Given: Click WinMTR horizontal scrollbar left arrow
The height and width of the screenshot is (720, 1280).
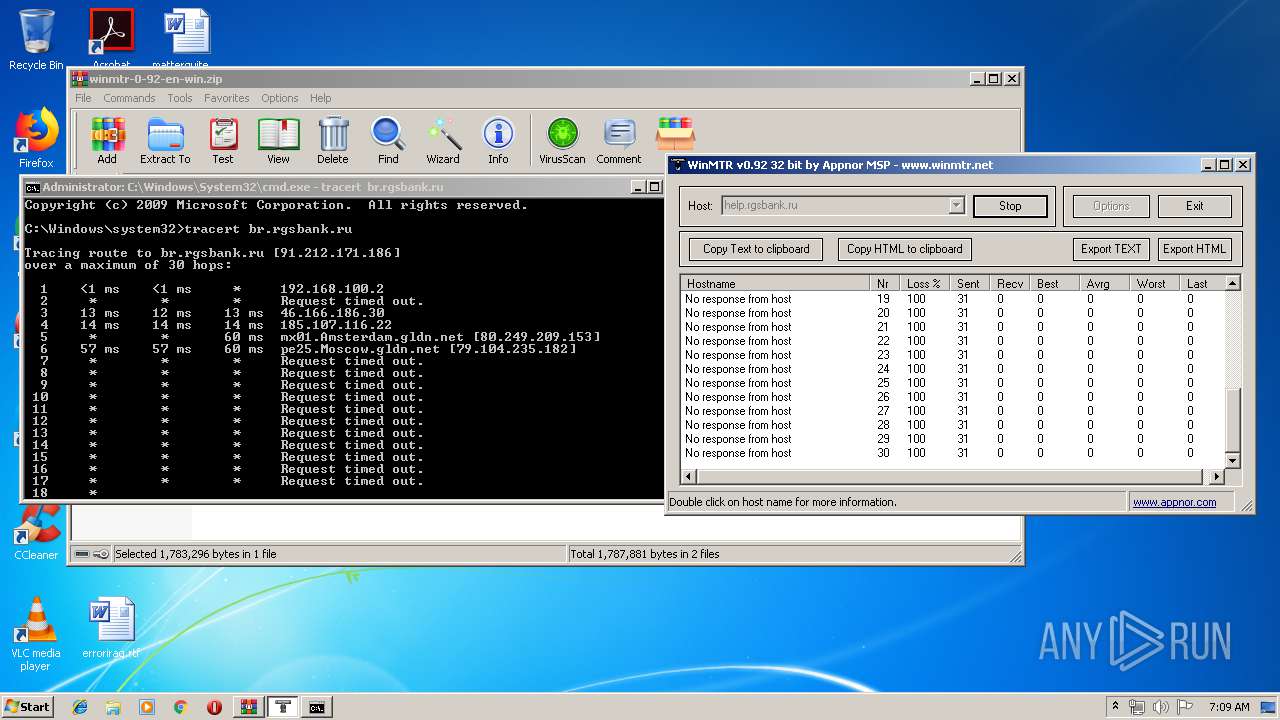Looking at the screenshot, I should (x=689, y=477).
